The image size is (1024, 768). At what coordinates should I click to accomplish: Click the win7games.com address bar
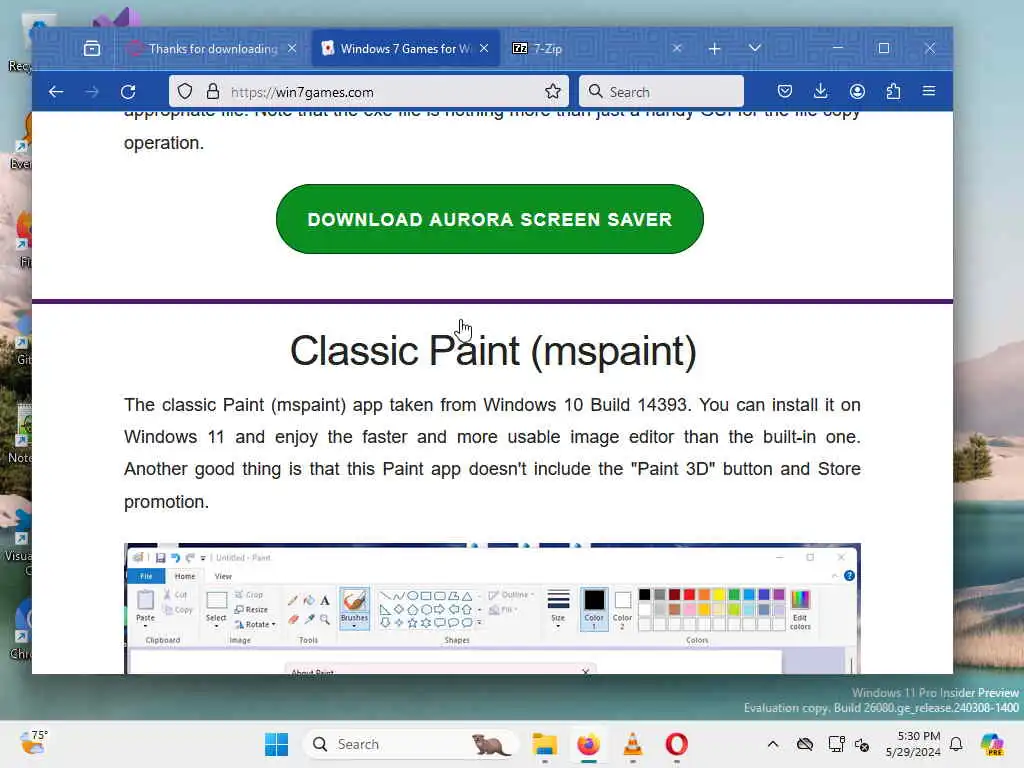(369, 91)
